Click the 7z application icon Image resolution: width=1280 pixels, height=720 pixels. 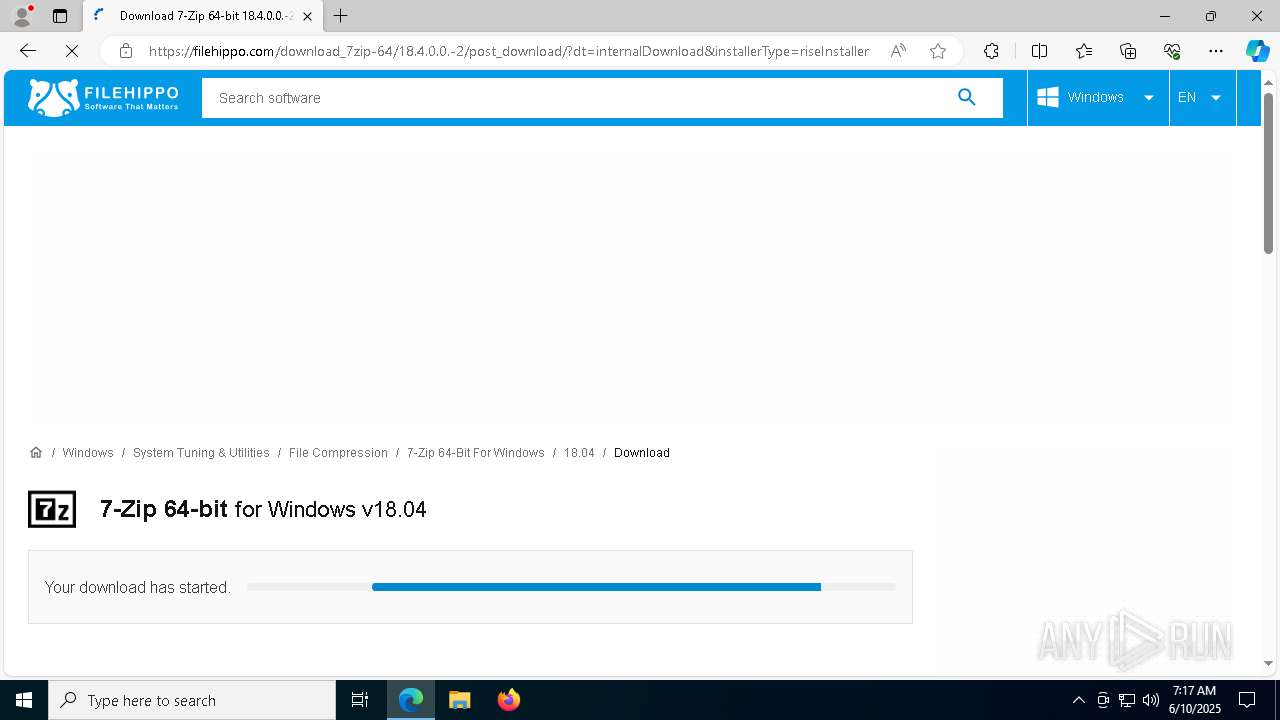click(52, 509)
